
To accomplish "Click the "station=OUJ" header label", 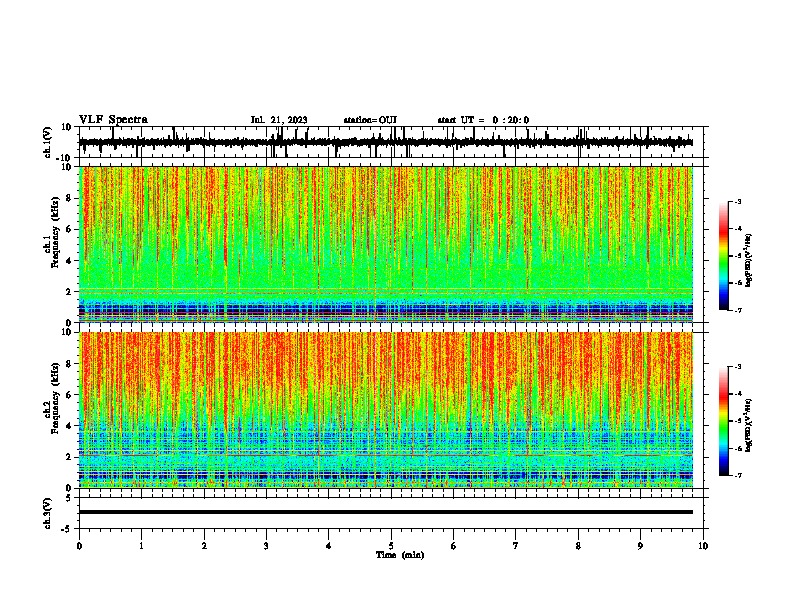I will pos(370,120).
